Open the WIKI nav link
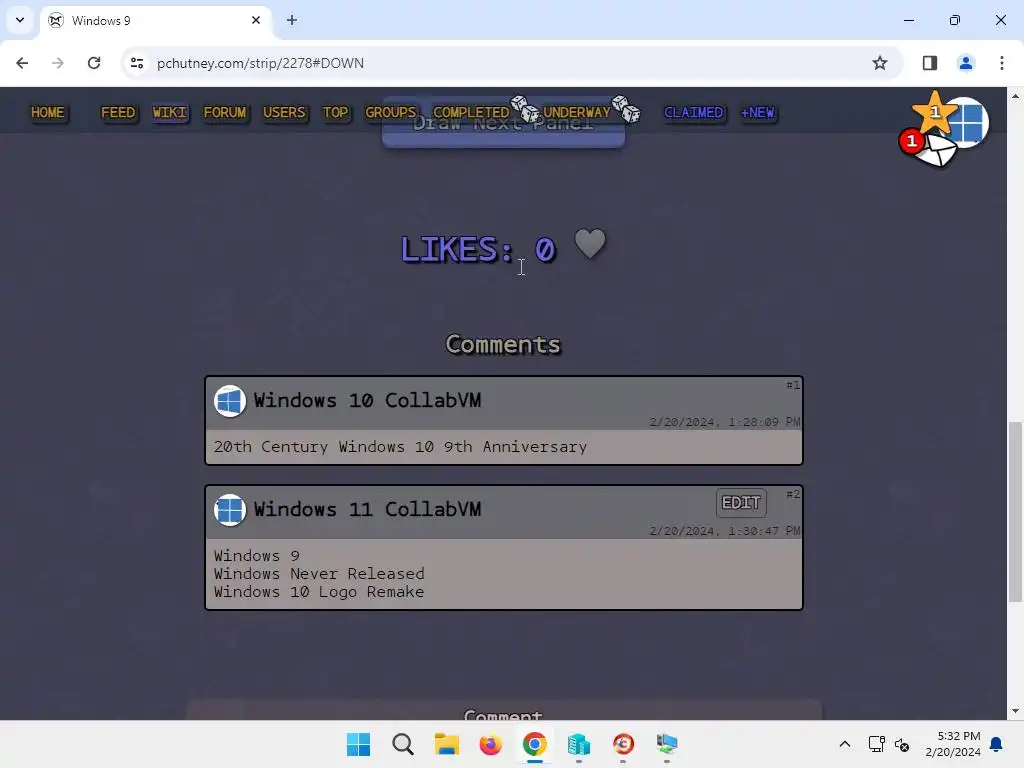Viewport: 1024px width, 768px height. coord(170,112)
